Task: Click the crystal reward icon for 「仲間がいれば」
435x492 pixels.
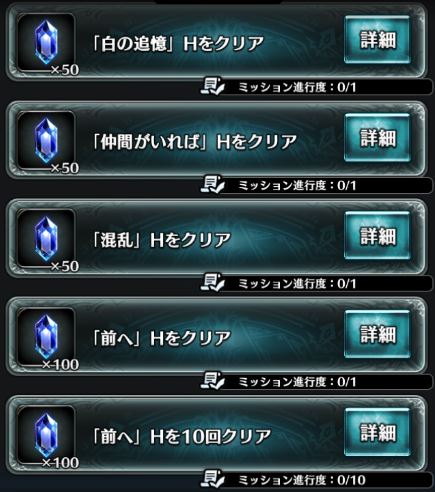Action: tap(46, 141)
